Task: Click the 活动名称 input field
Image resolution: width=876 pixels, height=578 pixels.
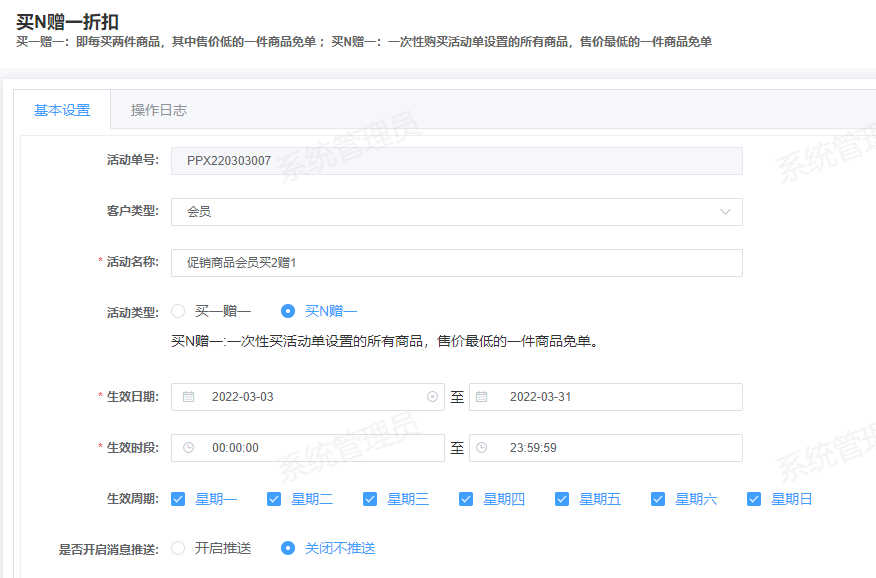Action: click(456, 262)
